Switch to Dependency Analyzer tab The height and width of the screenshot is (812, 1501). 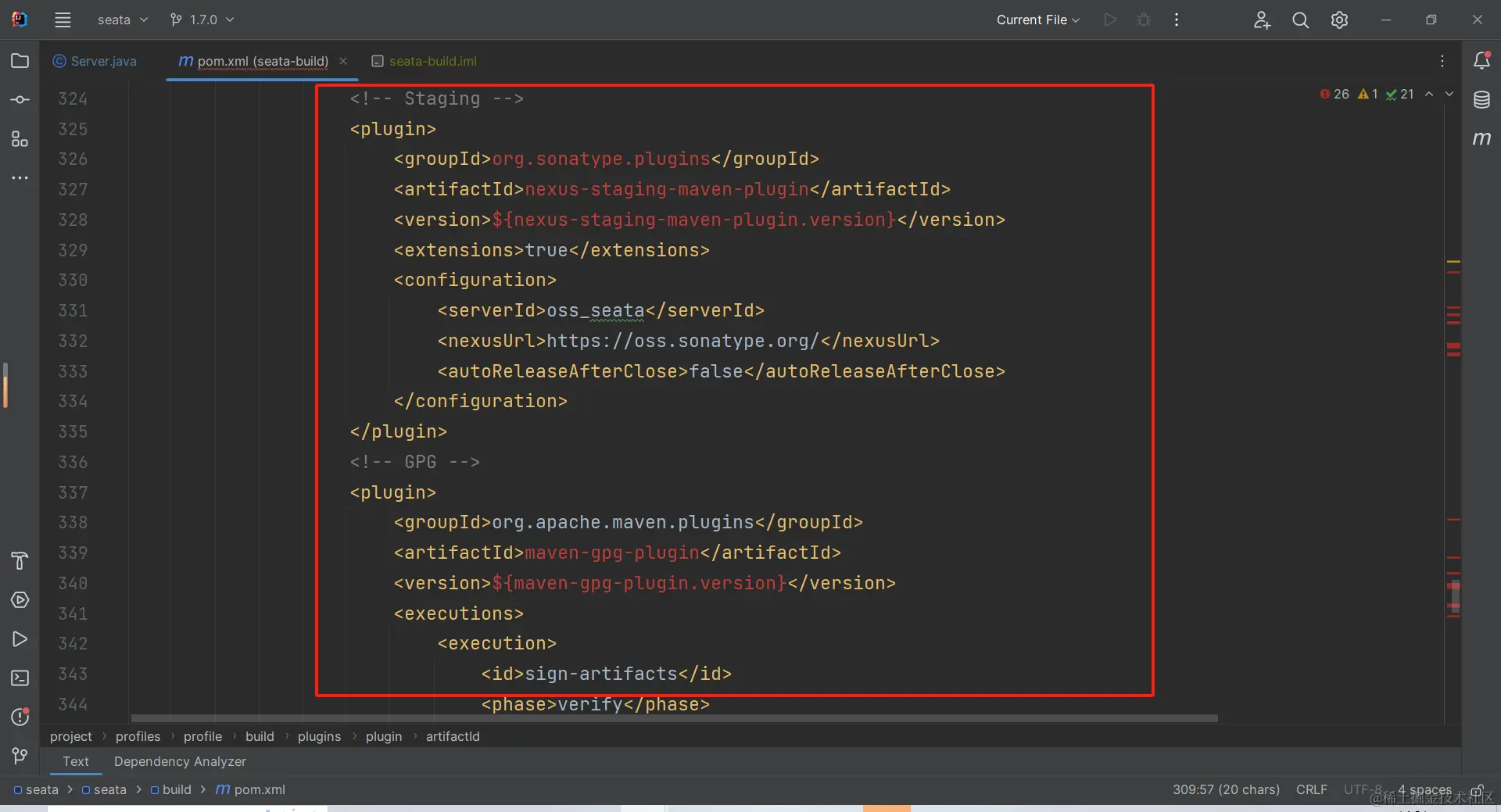point(180,762)
